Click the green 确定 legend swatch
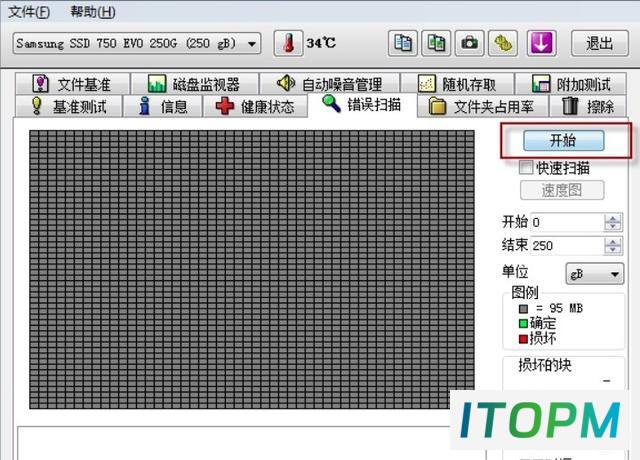 coord(523,324)
